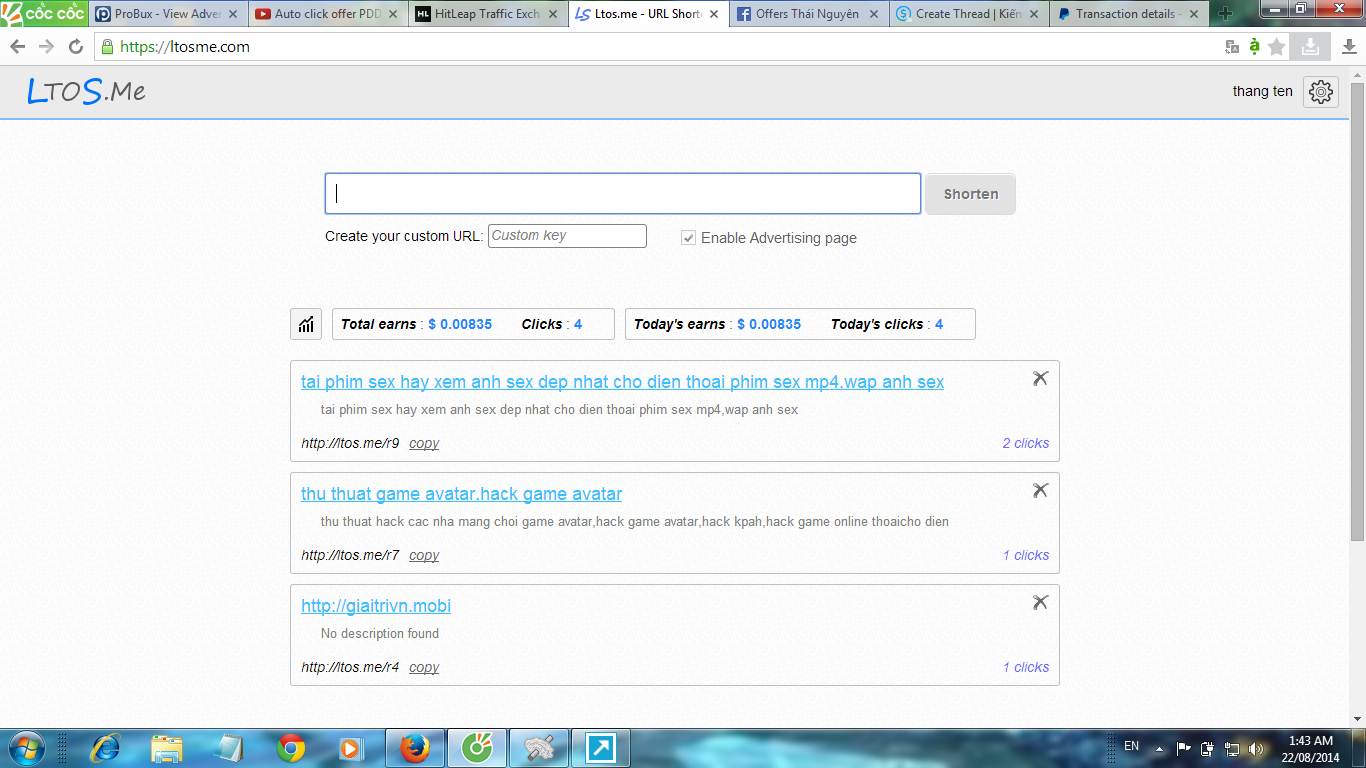Close the ProBux tab
Screen dimensions: 1366x768
pyautogui.click(x=233, y=14)
